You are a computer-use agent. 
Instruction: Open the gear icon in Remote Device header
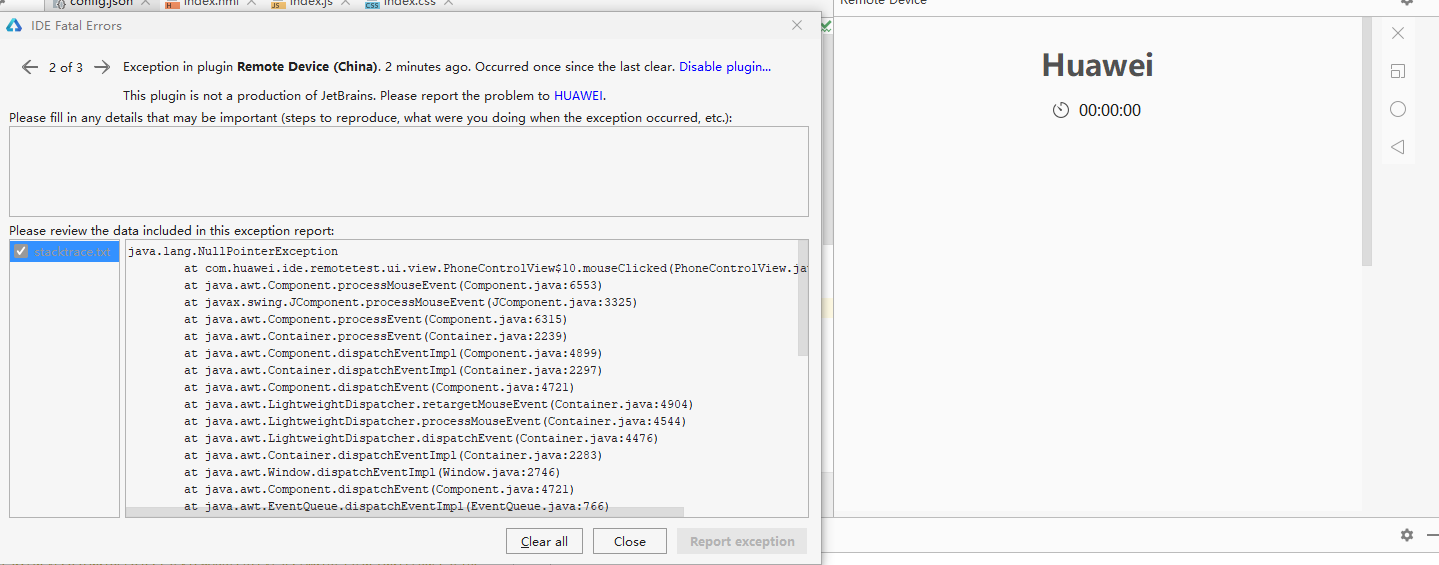click(x=1407, y=3)
